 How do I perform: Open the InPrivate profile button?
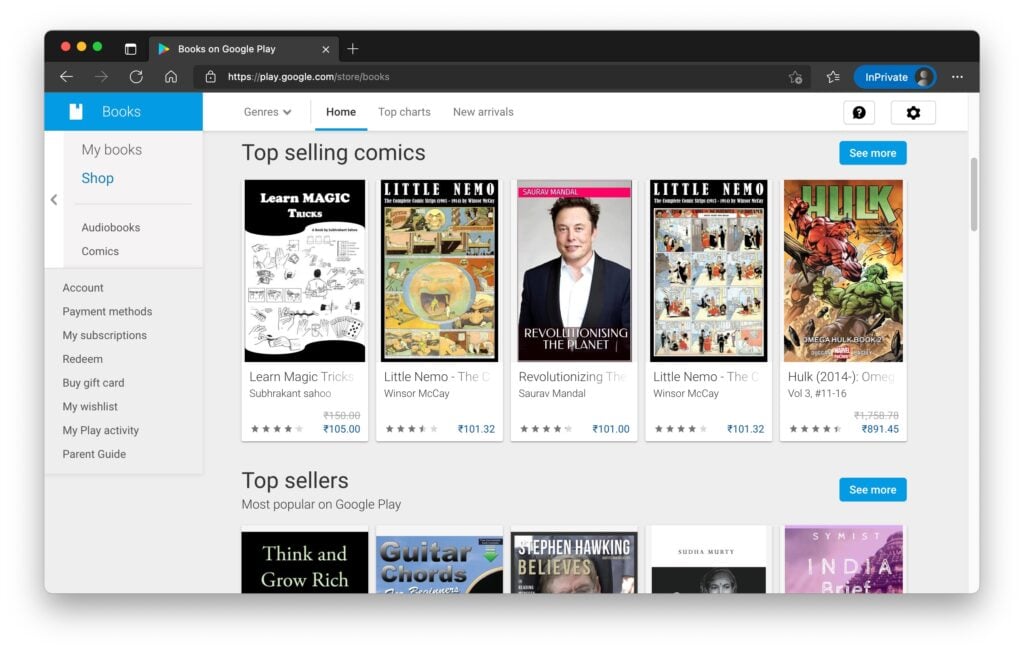pos(895,77)
